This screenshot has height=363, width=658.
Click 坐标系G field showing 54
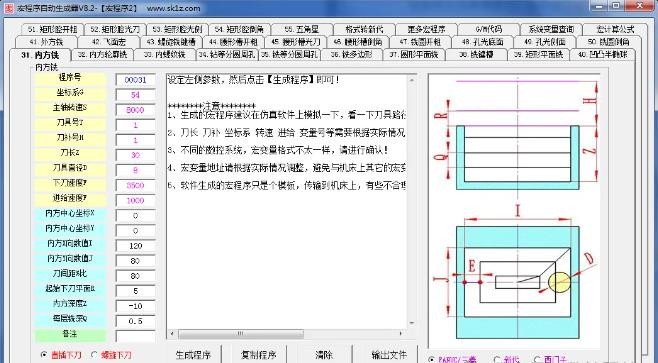136,95
